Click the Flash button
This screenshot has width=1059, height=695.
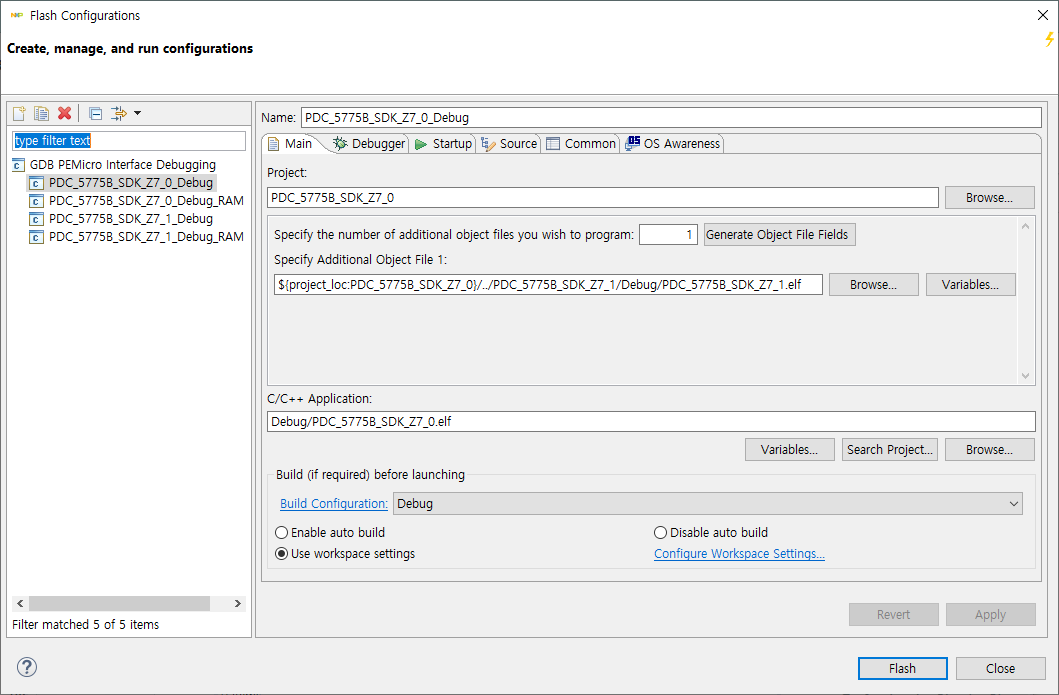(902, 668)
